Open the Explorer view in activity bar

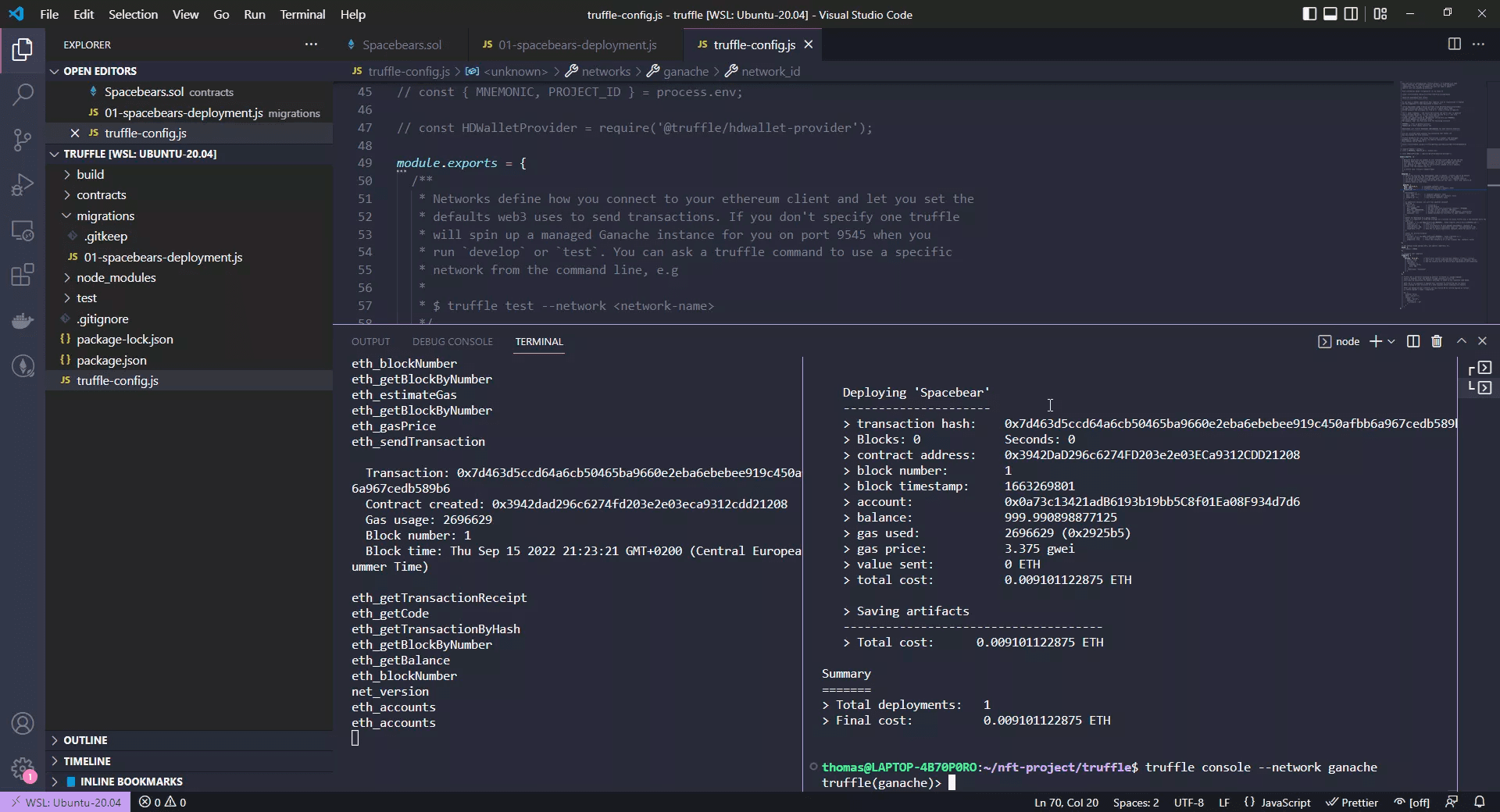23,50
